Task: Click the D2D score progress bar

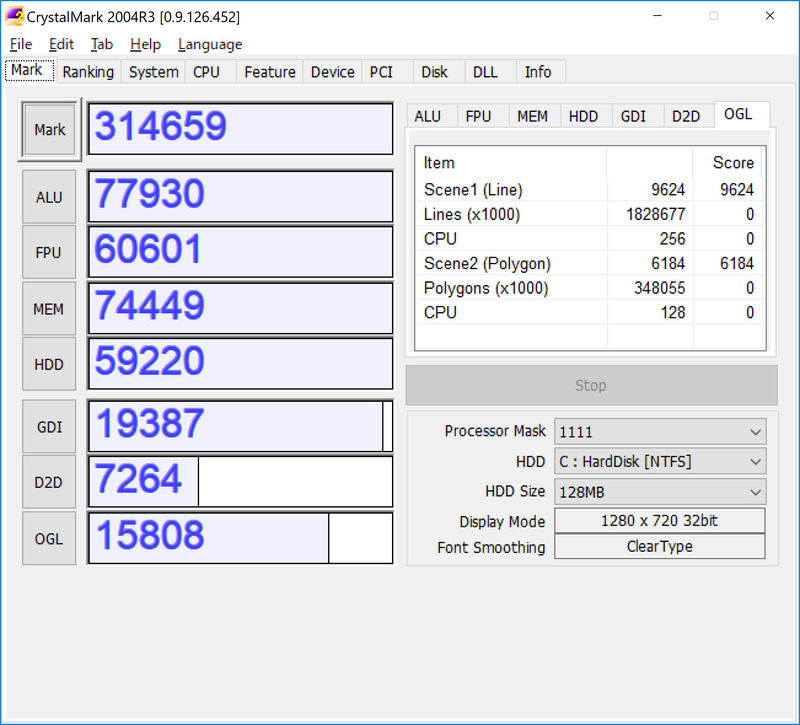Action: click(x=240, y=481)
